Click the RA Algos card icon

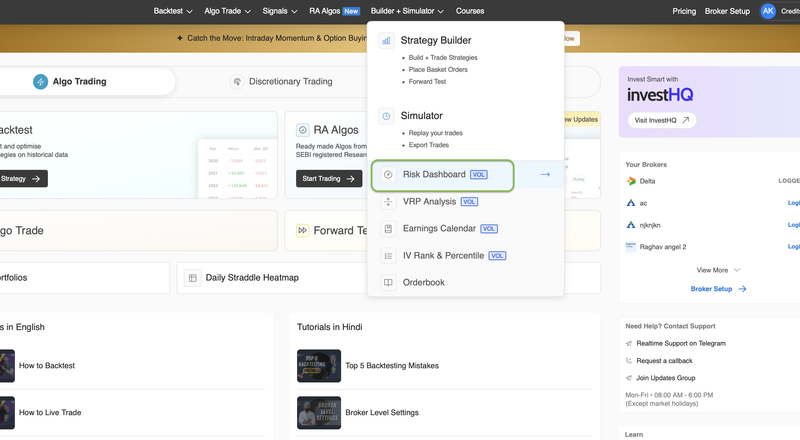coord(303,130)
